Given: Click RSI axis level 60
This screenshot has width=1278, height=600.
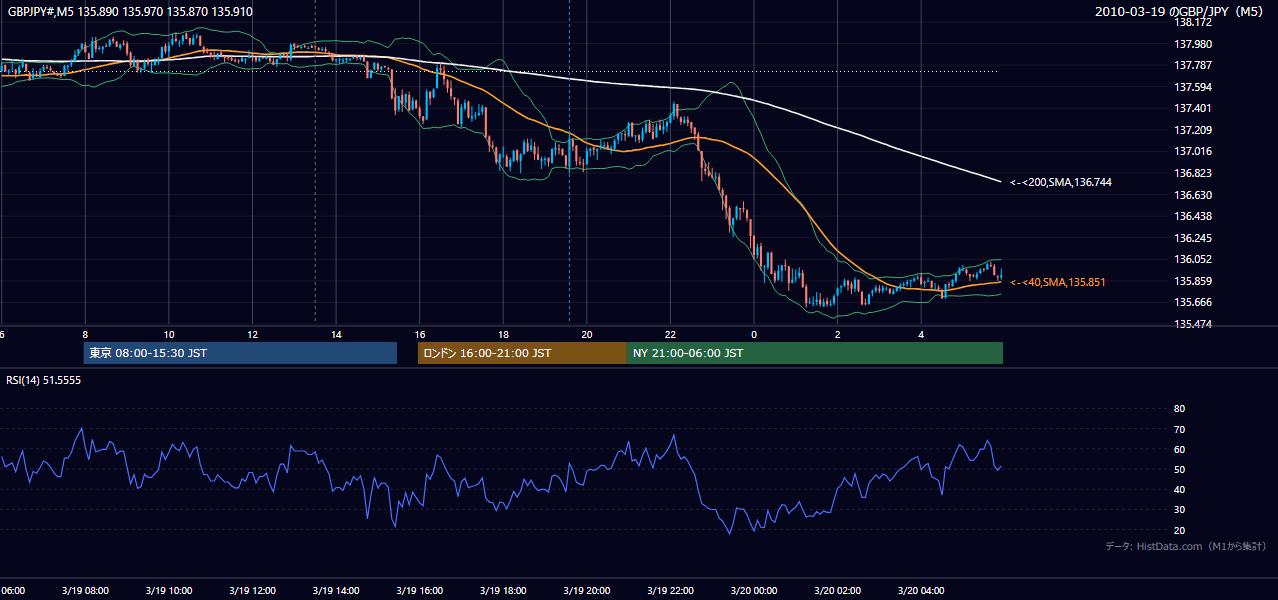Looking at the screenshot, I should (1180, 449).
